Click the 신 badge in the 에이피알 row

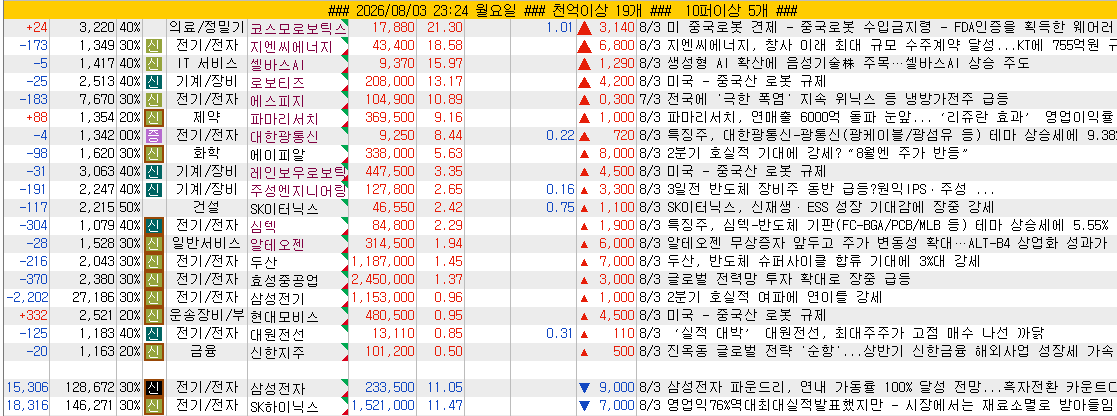(x=153, y=154)
